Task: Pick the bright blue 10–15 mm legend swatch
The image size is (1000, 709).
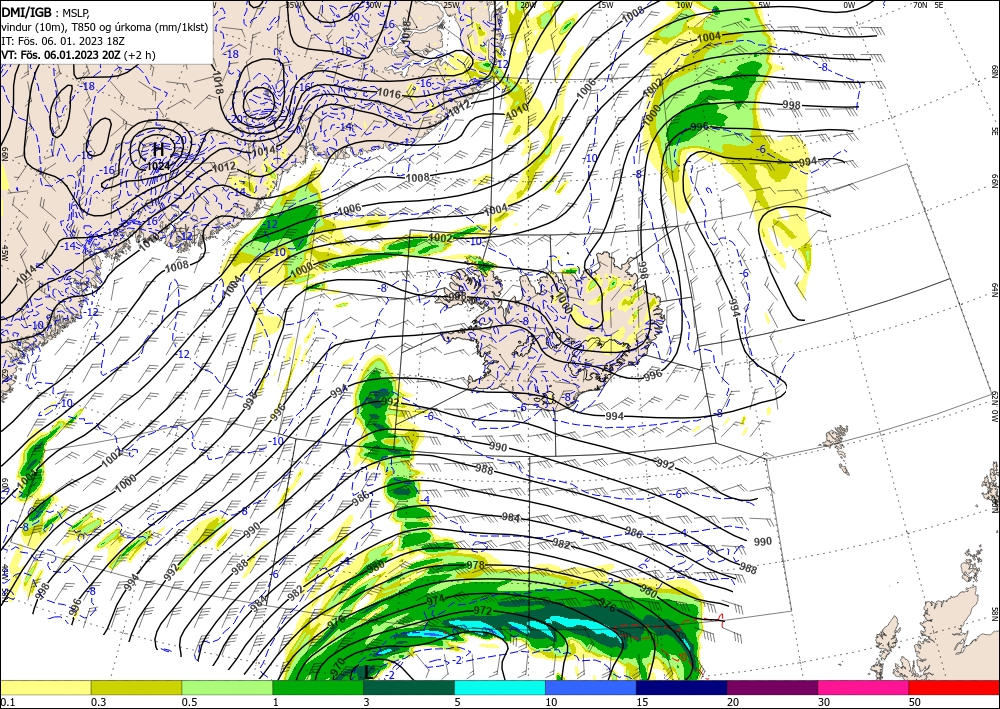Action: pos(591,687)
